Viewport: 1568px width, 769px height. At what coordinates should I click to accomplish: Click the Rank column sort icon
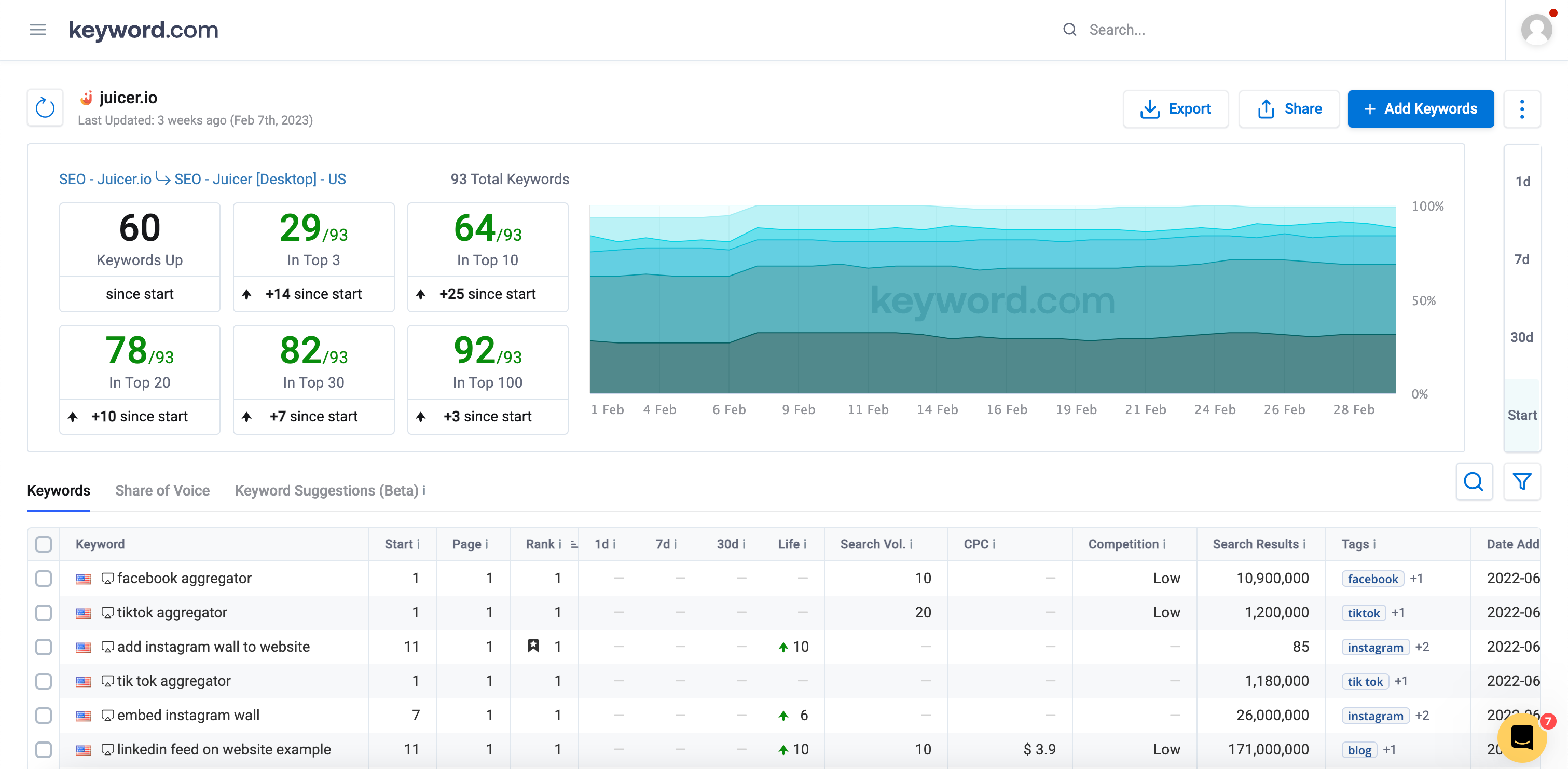point(574,544)
